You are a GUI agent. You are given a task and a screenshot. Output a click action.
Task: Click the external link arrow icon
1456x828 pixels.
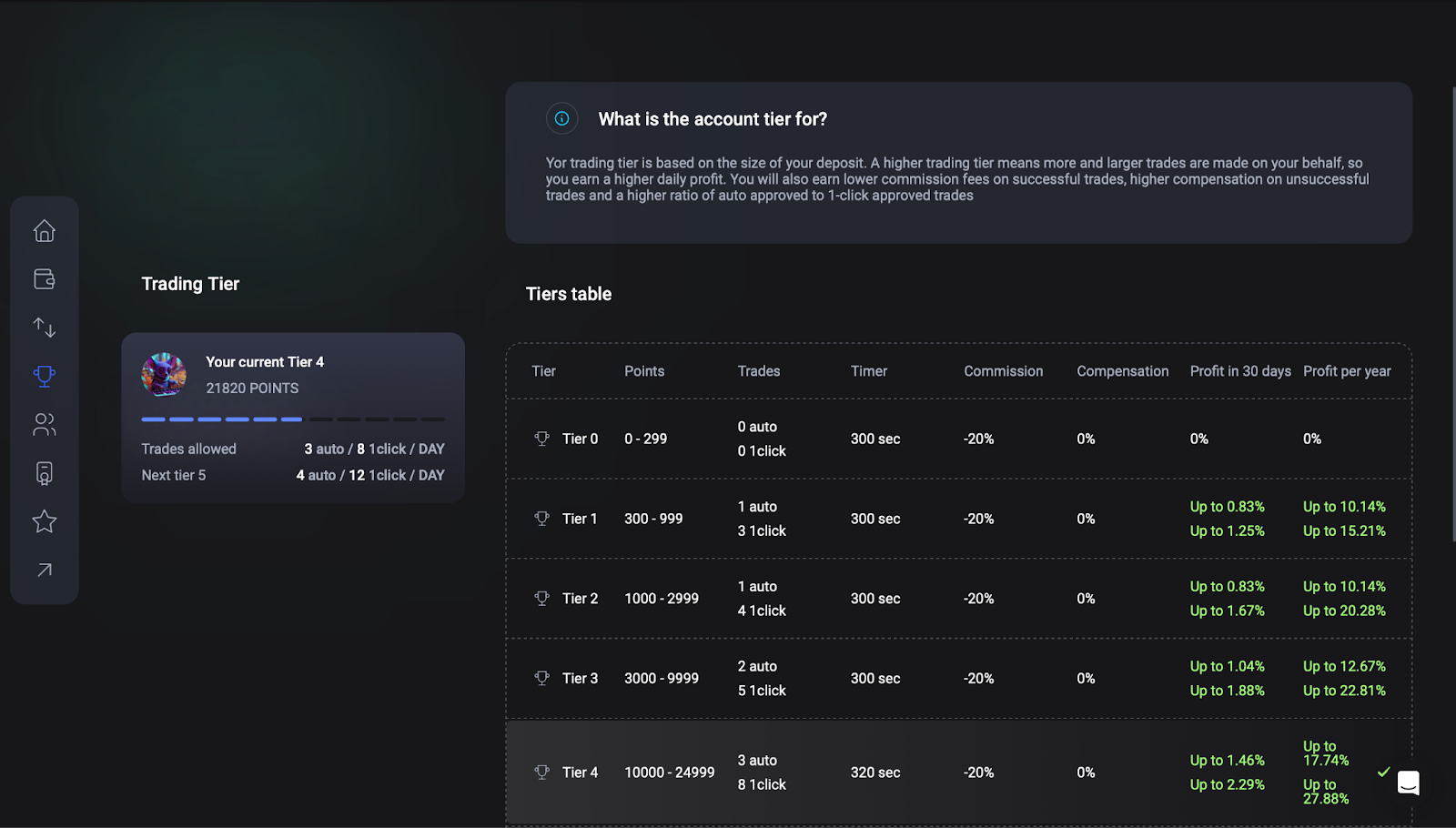point(44,570)
